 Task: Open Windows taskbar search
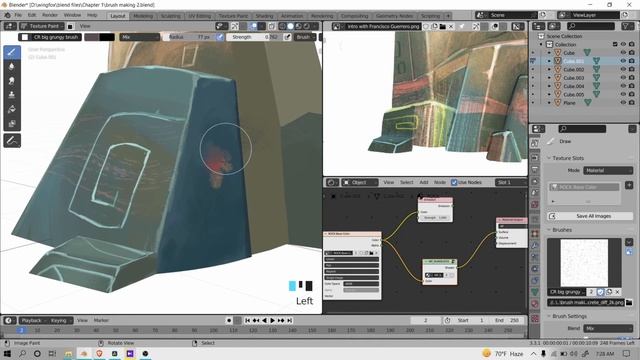click(22, 353)
